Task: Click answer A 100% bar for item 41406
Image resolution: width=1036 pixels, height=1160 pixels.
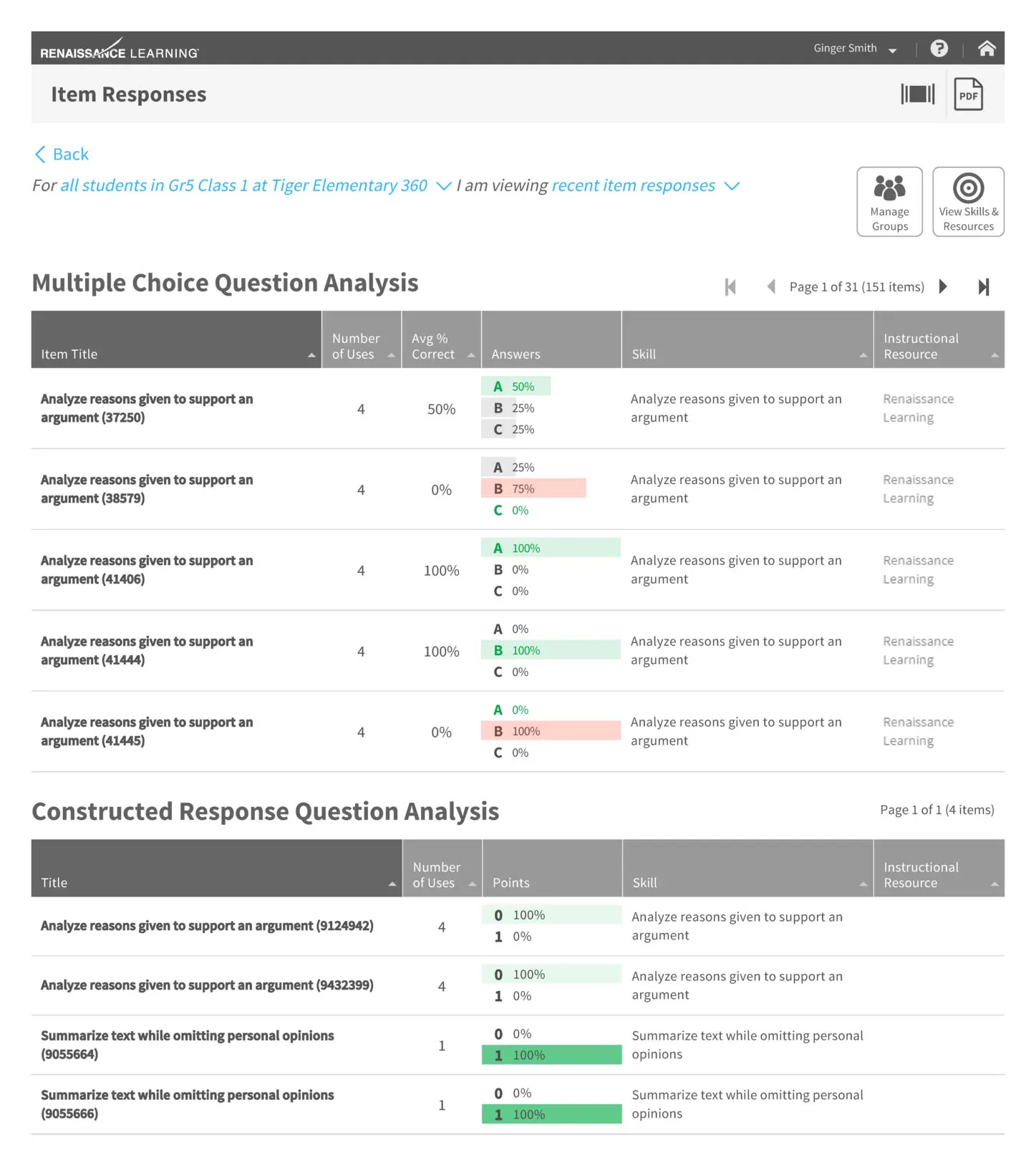Action: point(551,548)
